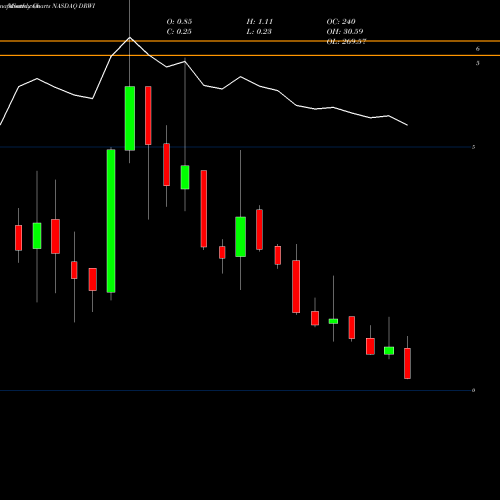
Task: Click the 'NASDAQ DBVT' chart title
Action: pos(74,6)
